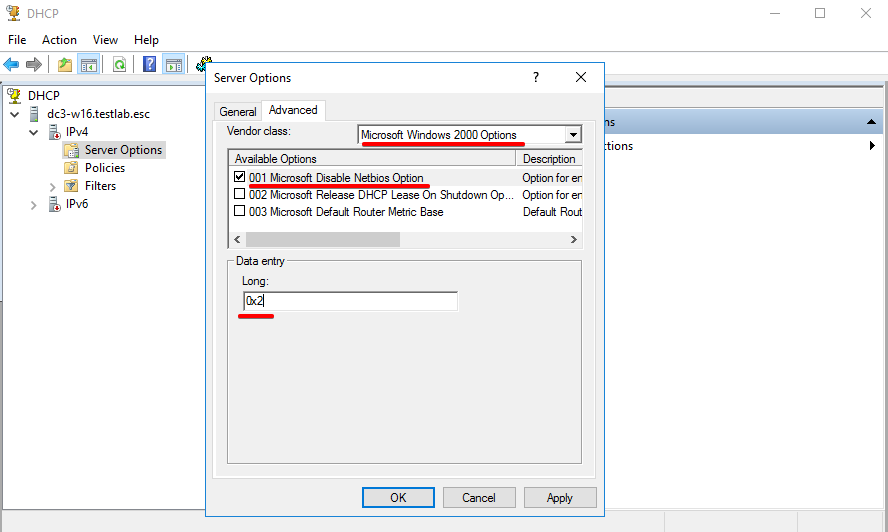Open the Action menu
Screen dimensions: 888x532
[x=59, y=40]
